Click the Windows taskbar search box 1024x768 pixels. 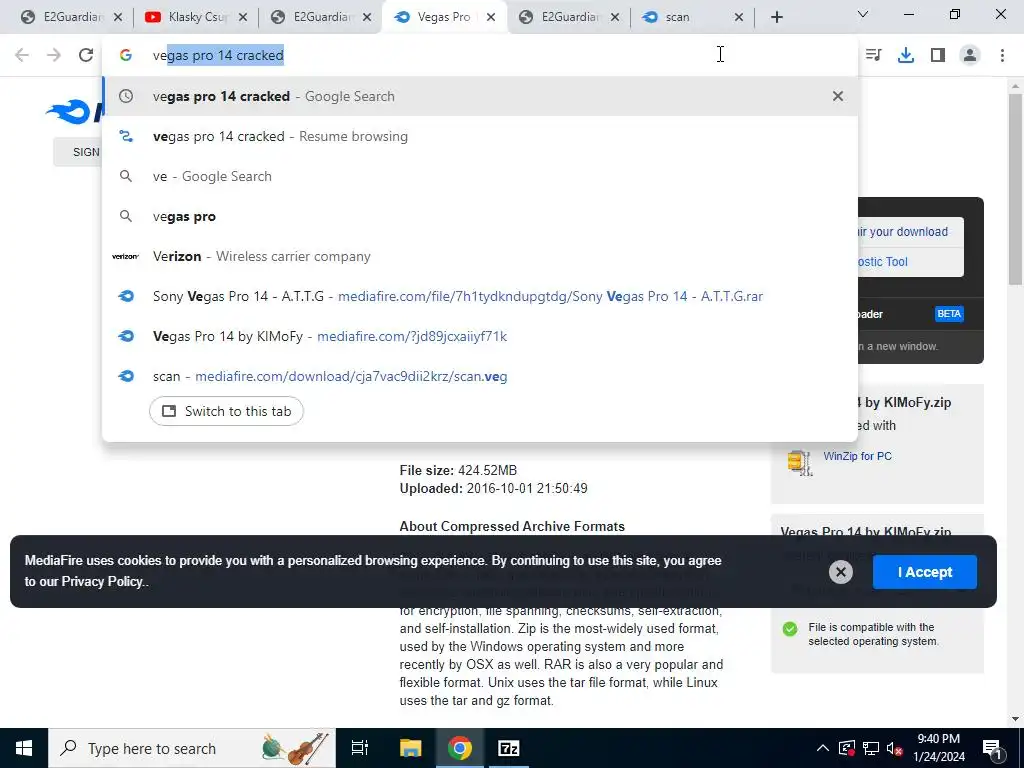[192, 748]
